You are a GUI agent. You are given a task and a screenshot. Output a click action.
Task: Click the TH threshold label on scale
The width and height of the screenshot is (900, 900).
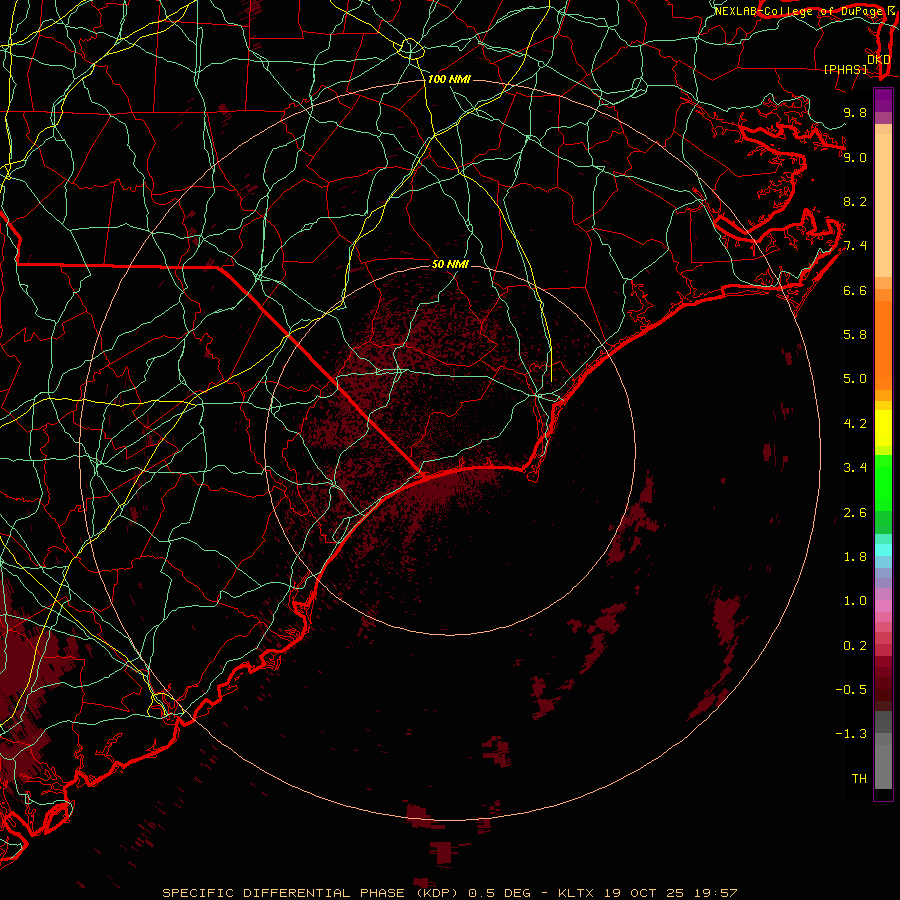[859, 779]
